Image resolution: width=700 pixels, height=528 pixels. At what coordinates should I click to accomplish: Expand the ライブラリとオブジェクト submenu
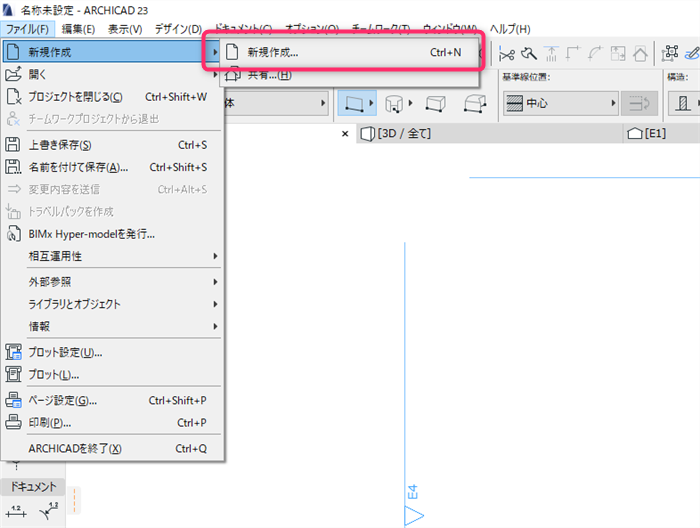[112, 304]
